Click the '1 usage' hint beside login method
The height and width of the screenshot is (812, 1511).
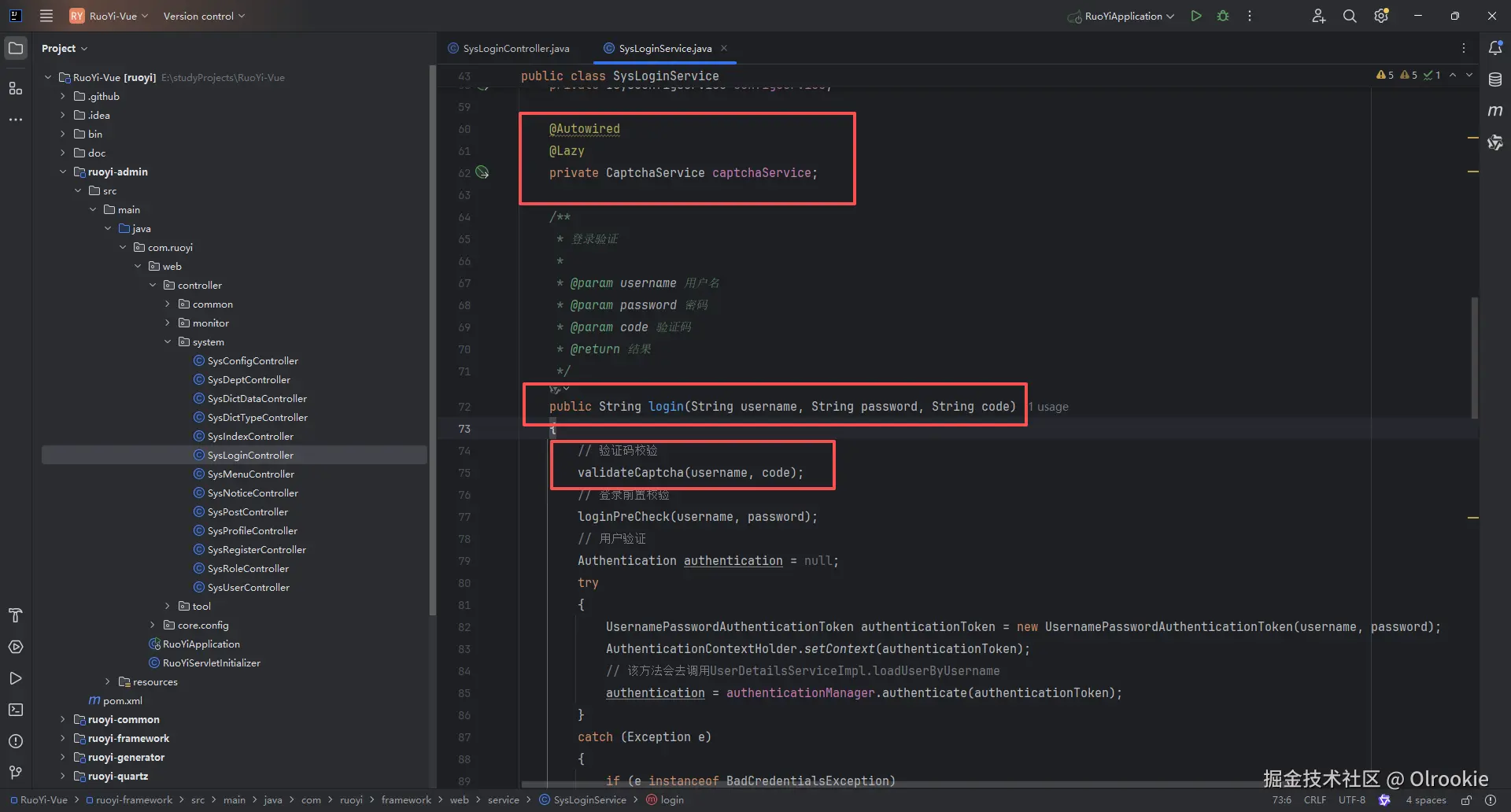1049,407
